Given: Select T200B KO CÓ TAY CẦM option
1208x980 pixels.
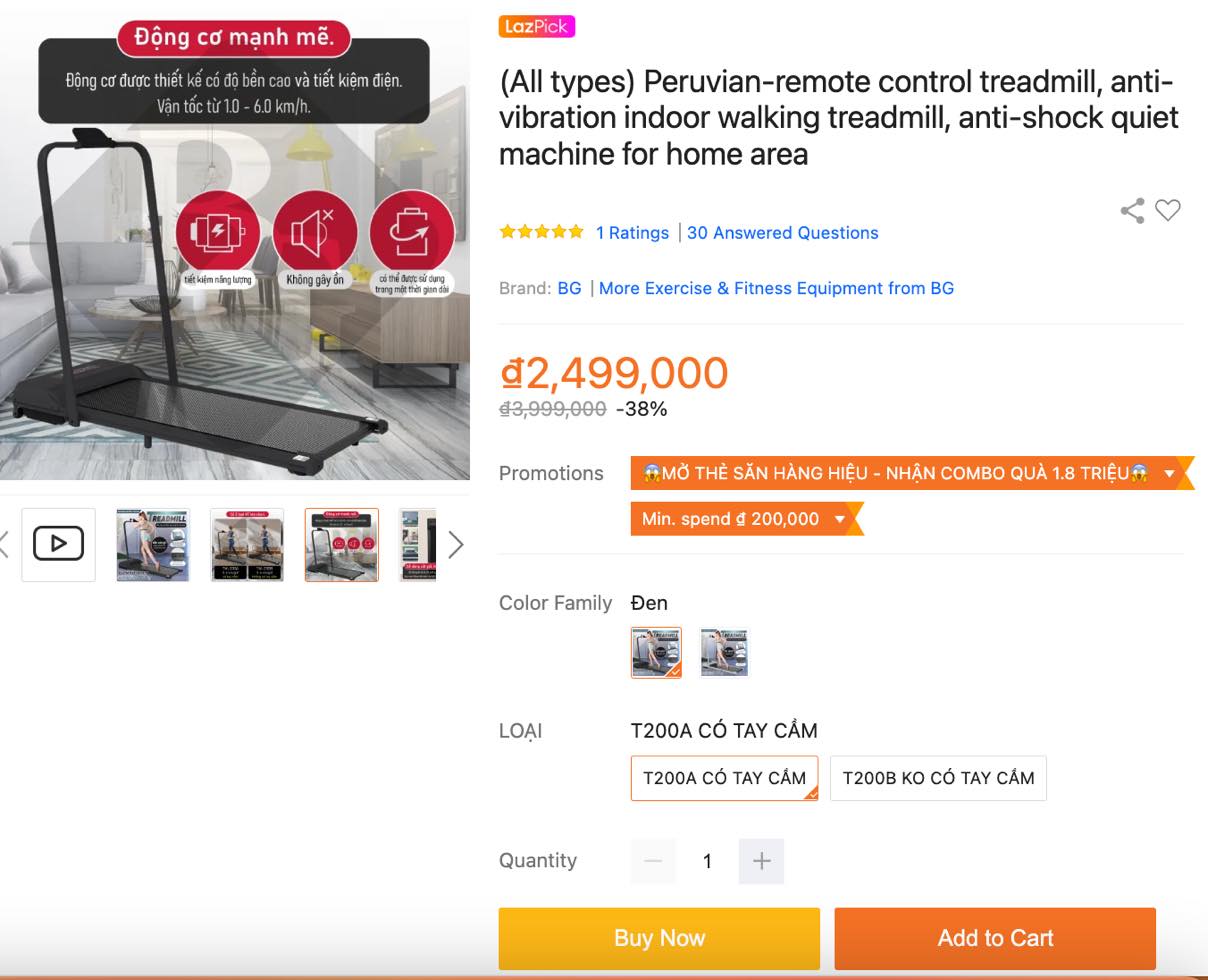Looking at the screenshot, I should pos(938,778).
